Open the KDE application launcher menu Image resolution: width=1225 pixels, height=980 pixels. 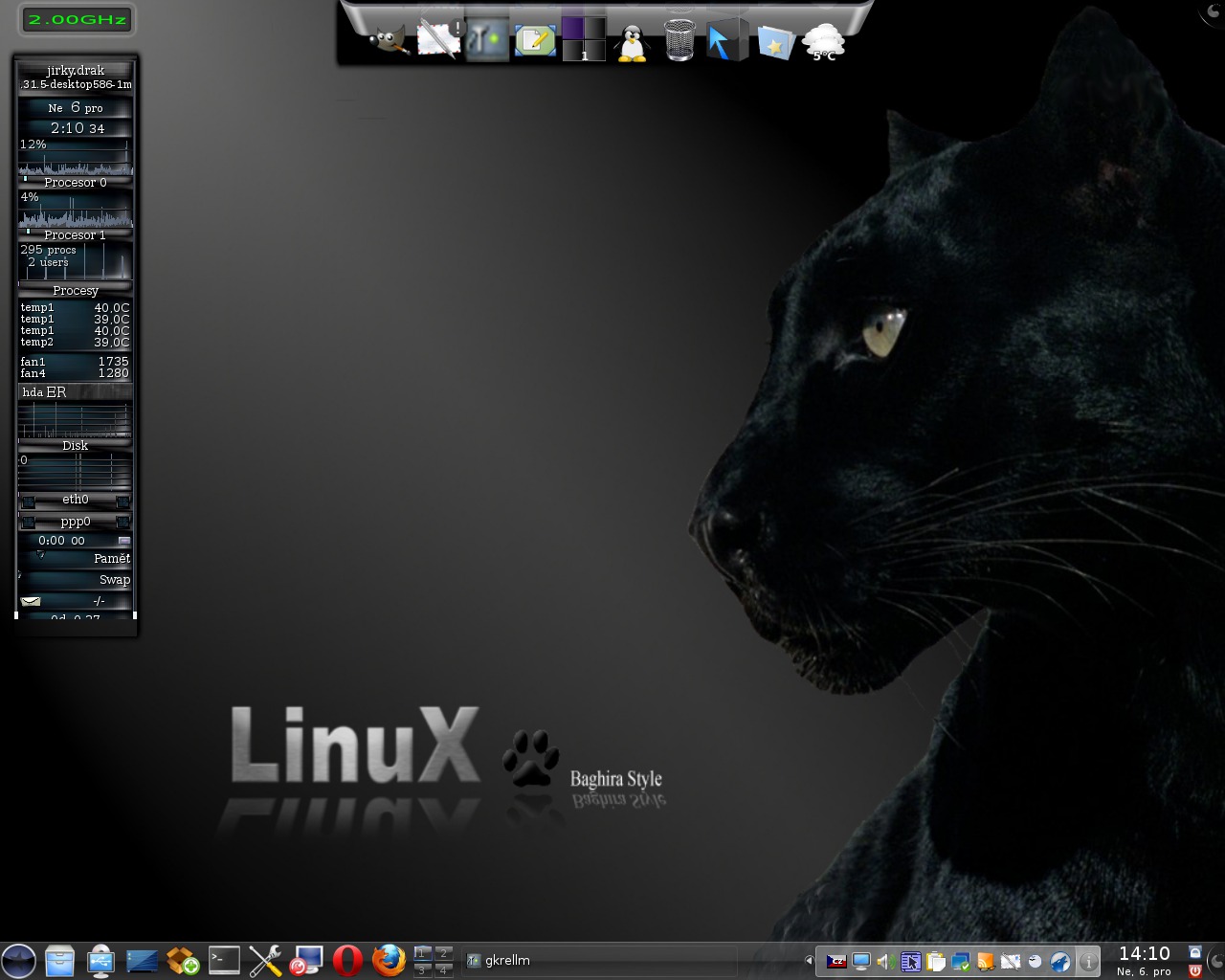[18, 960]
